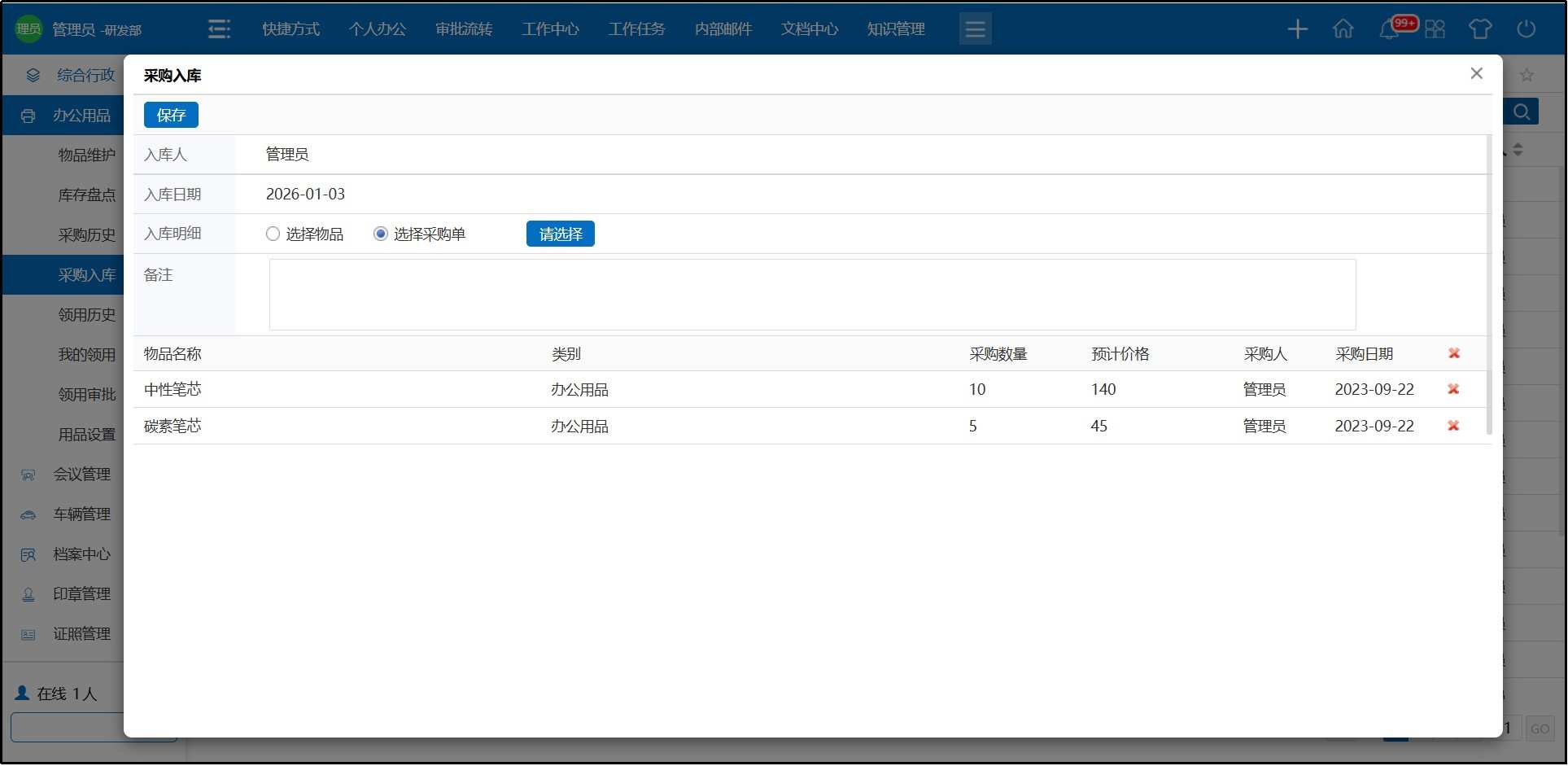Expand the hamburger overflow menu in top nav
Image resolution: width=1568 pixels, height=766 pixels.
click(975, 29)
